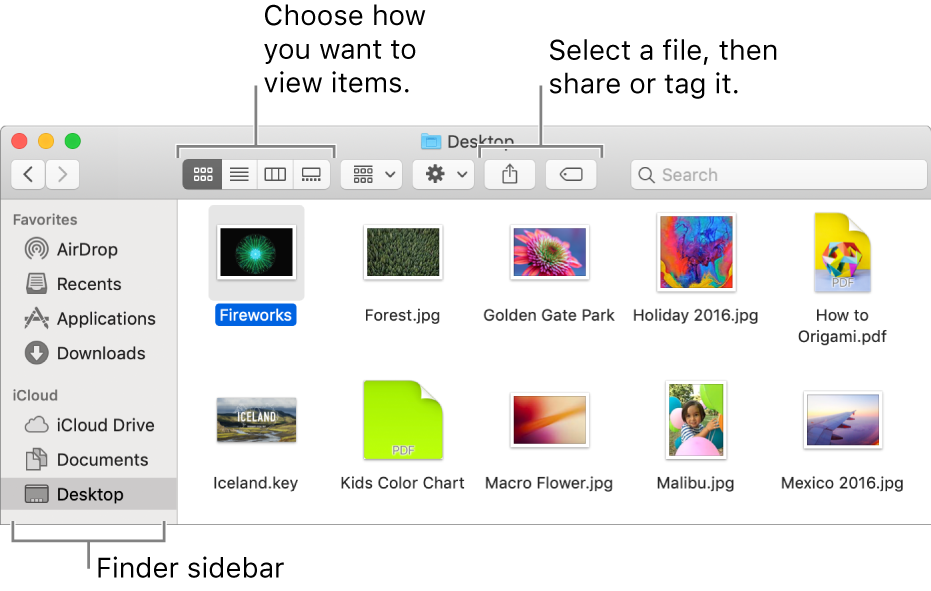The image size is (931, 591).
Task: Open the Share menu
Action: coord(509,174)
